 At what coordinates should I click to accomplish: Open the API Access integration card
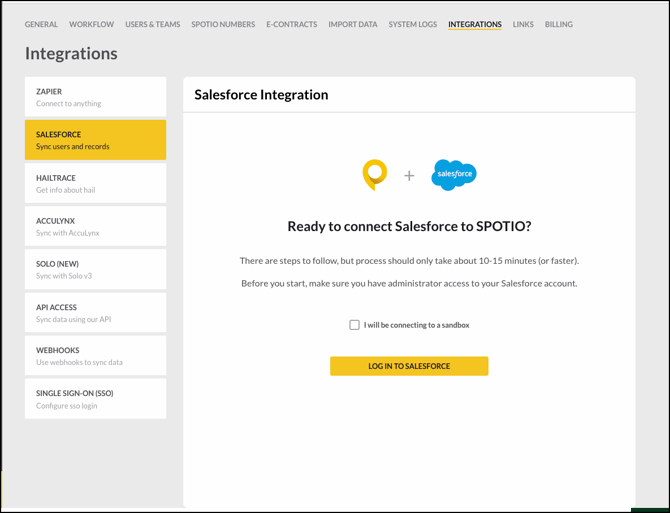(95, 313)
